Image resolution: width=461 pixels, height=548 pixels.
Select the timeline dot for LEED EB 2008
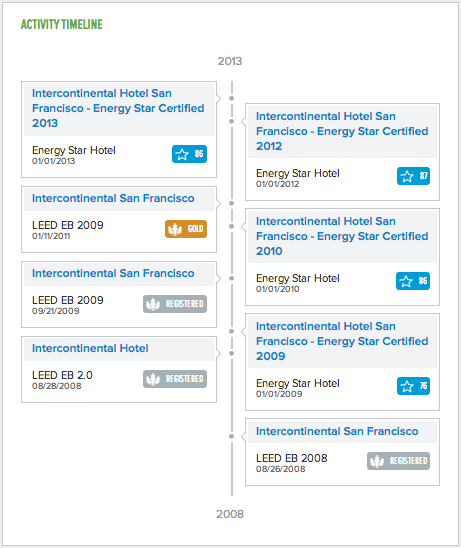pos(231,436)
